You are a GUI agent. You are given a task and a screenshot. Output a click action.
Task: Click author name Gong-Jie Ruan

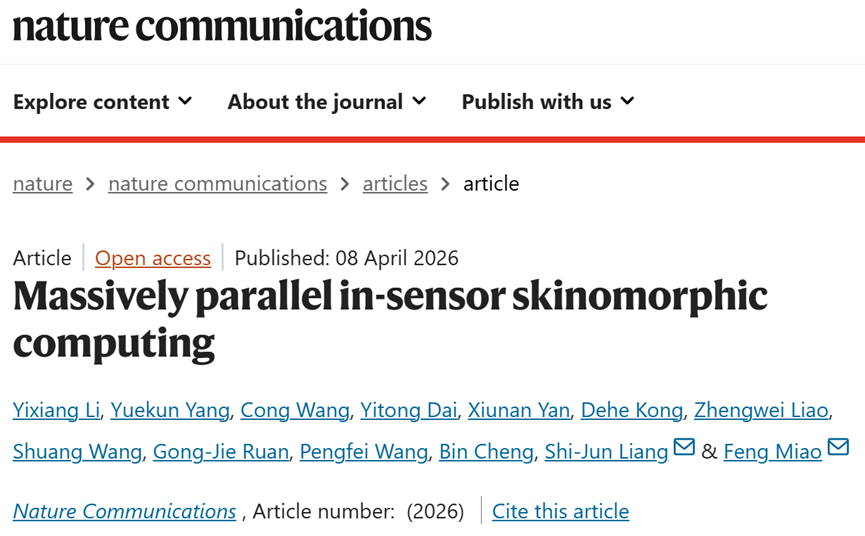click(221, 452)
